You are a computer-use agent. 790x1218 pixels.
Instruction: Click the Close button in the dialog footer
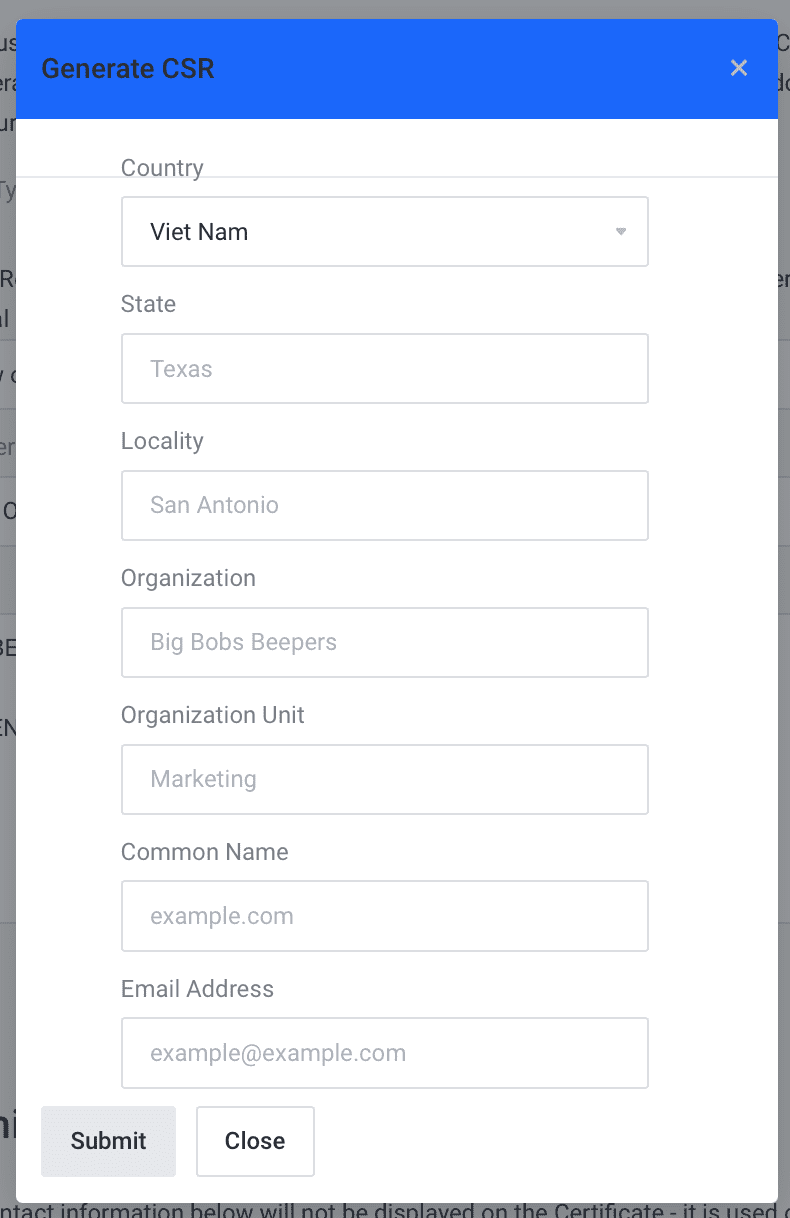pyautogui.click(x=255, y=1141)
